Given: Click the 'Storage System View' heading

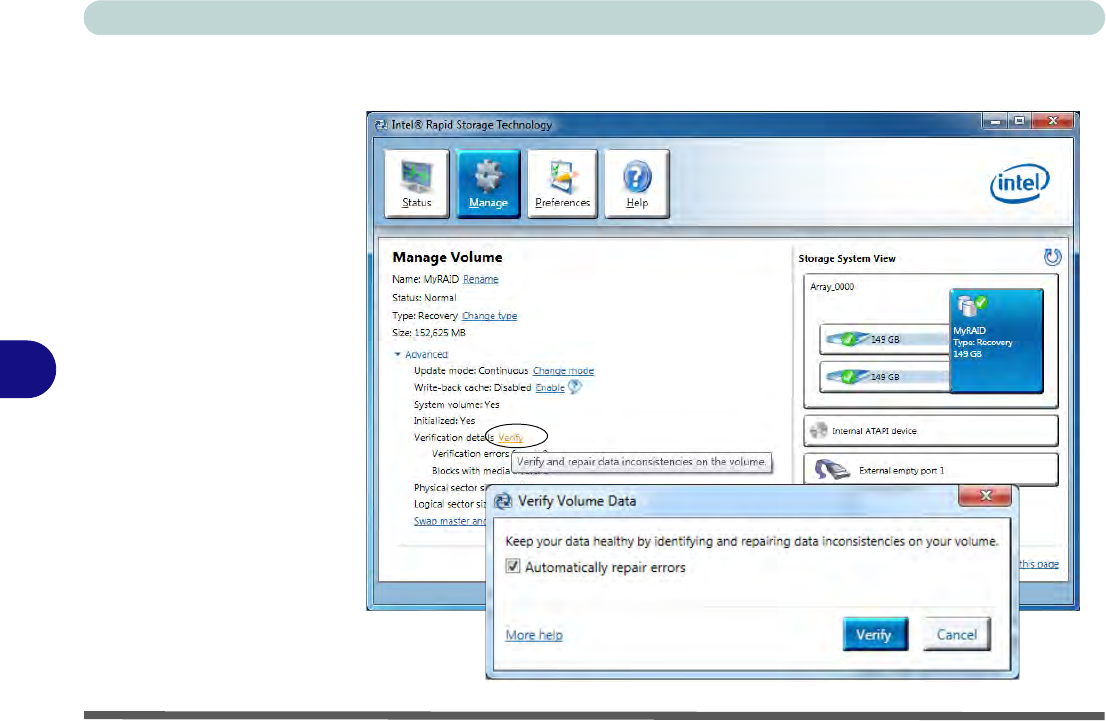Looking at the screenshot, I should 847,259.
